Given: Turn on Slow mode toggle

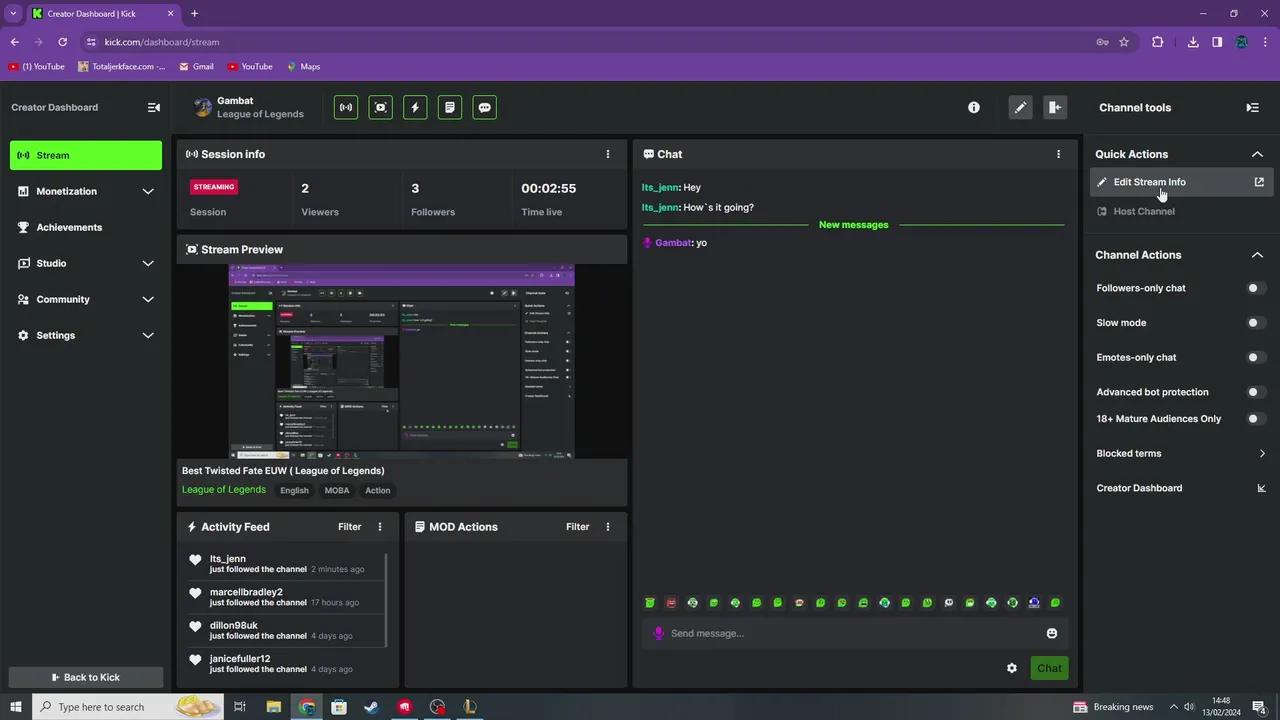Looking at the screenshot, I should coord(1255,323).
